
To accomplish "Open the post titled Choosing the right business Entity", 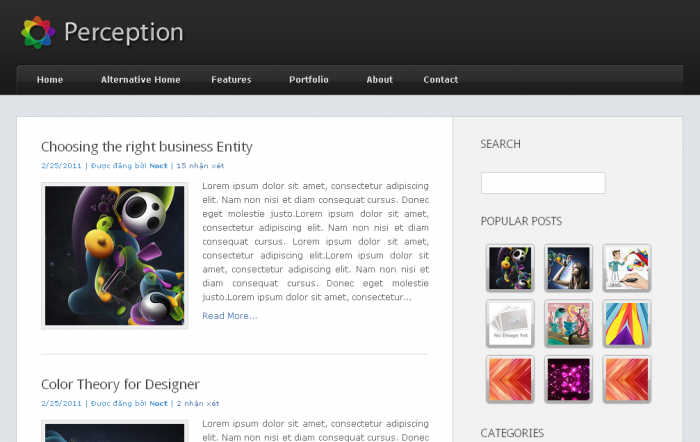I will click(146, 147).
